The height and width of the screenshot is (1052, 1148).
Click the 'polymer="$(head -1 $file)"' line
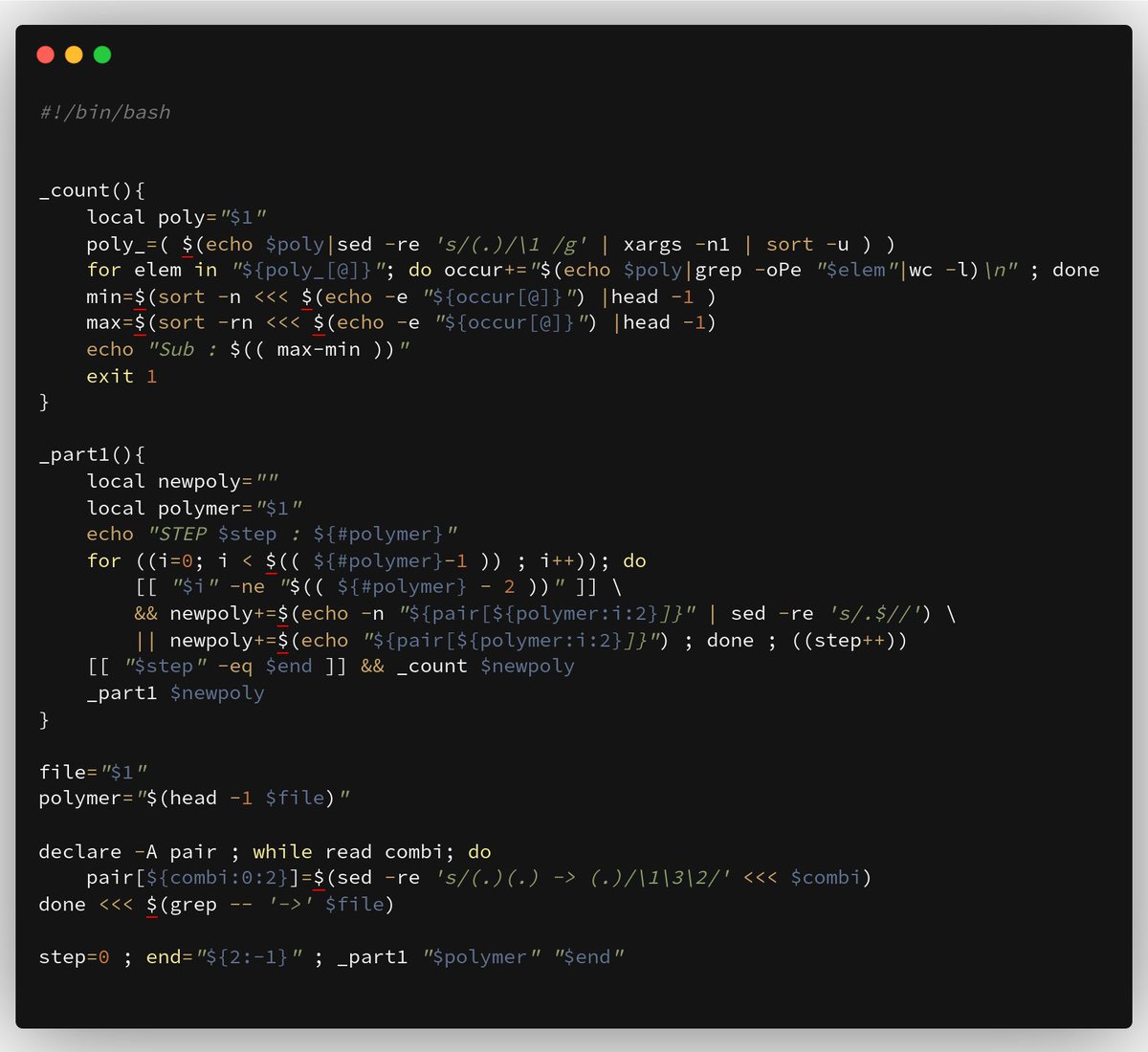click(x=194, y=798)
